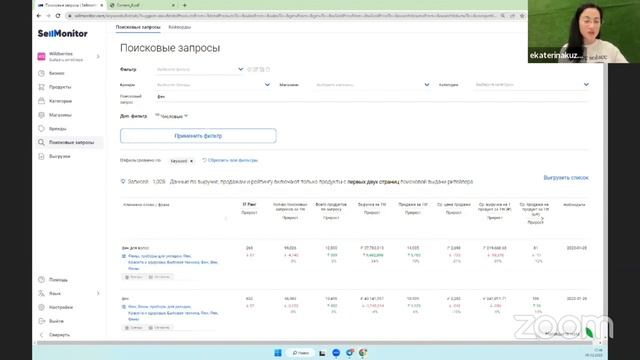This screenshot has height=360, width=640.
Task: Open the Бизнес section in the sidebar
Action: [x=57, y=73]
